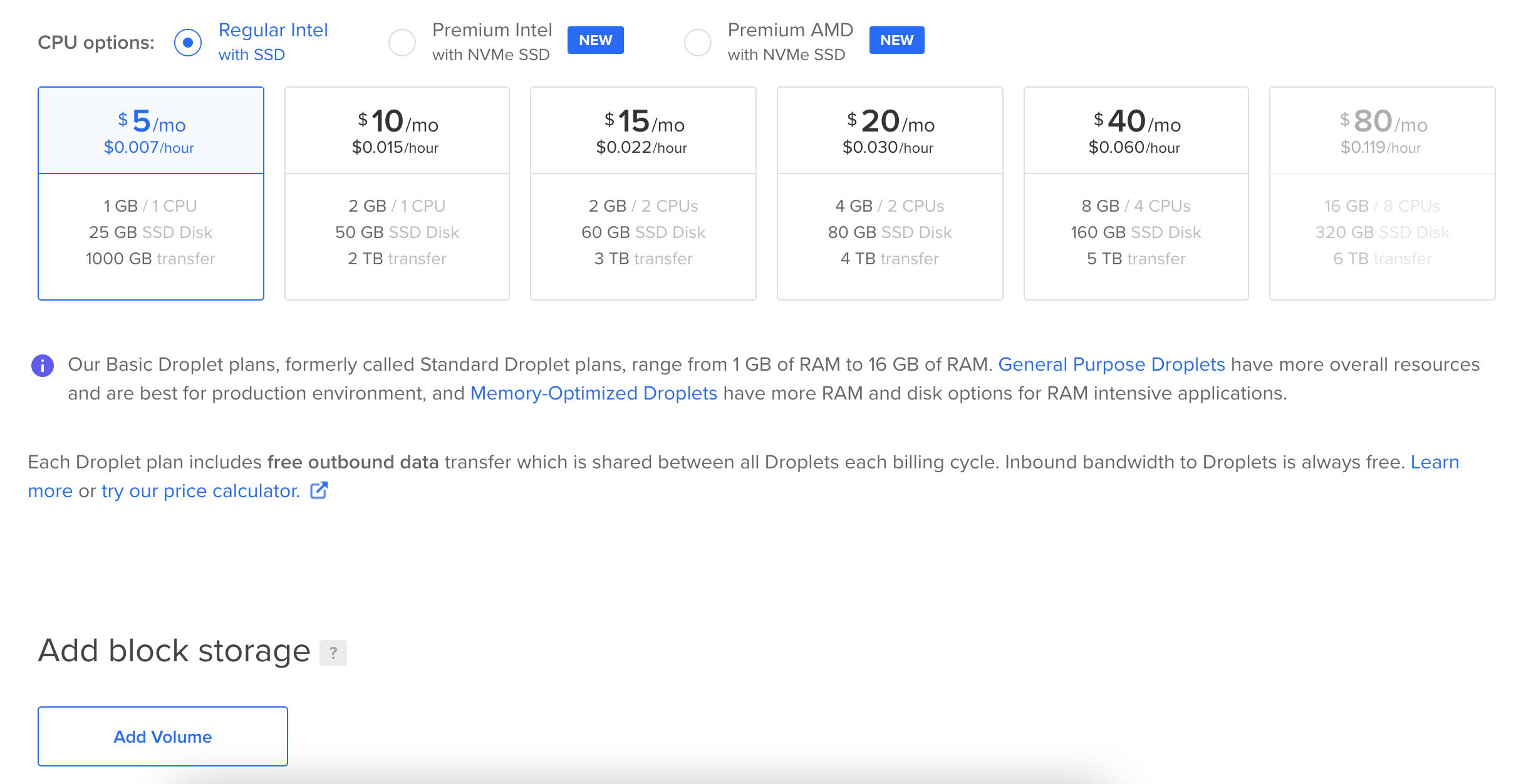The height and width of the screenshot is (784, 1526).
Task: Click the Add Volume button
Action: [x=163, y=736]
